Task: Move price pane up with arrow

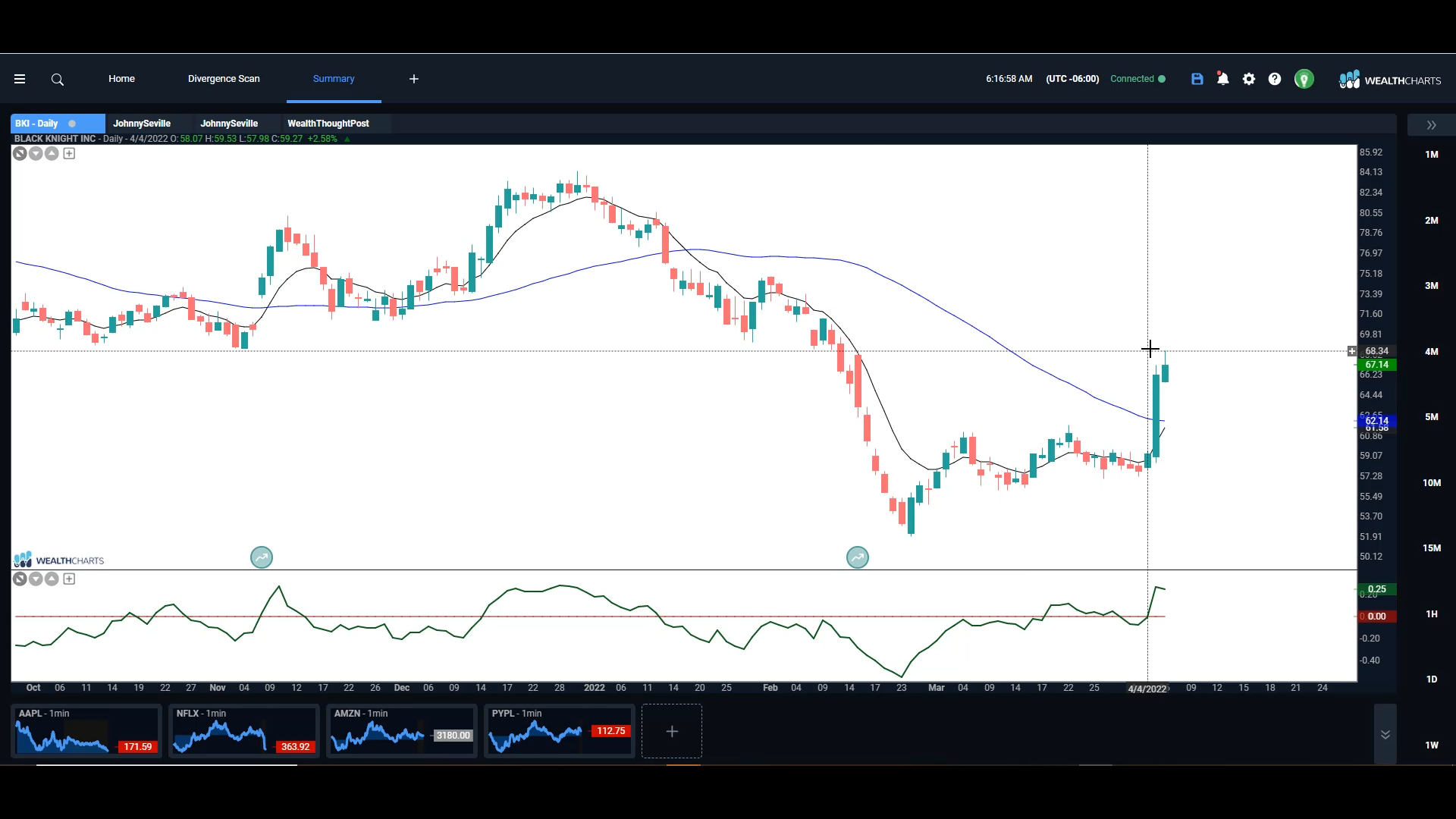Action: [52, 153]
